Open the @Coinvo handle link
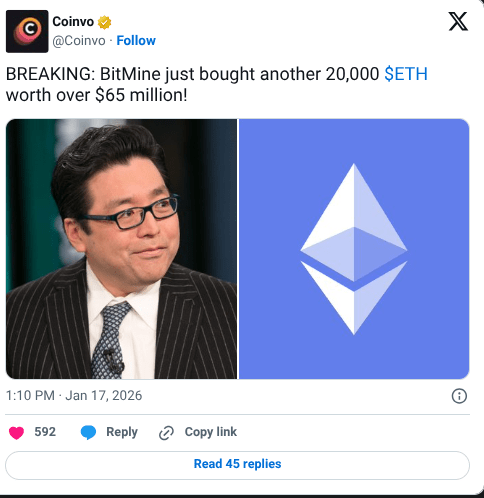This screenshot has height=498, width=484. point(79,41)
